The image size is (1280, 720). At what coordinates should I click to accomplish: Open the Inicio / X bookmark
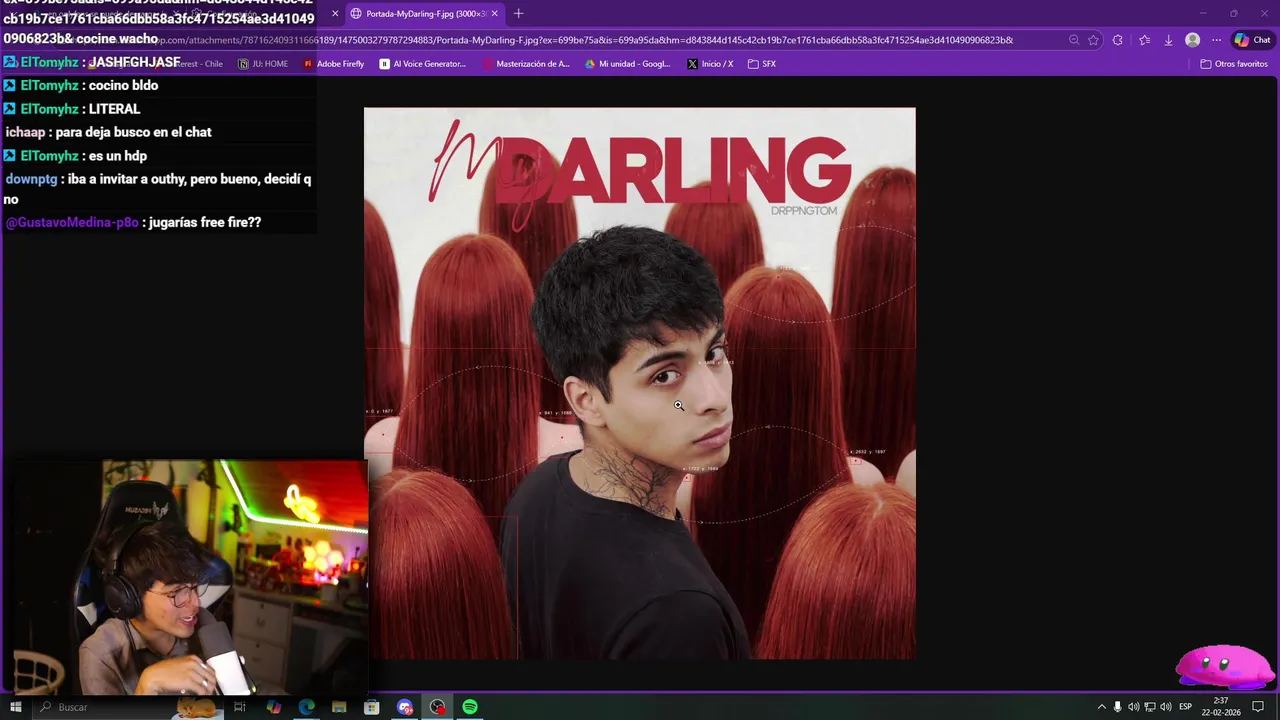[710, 64]
